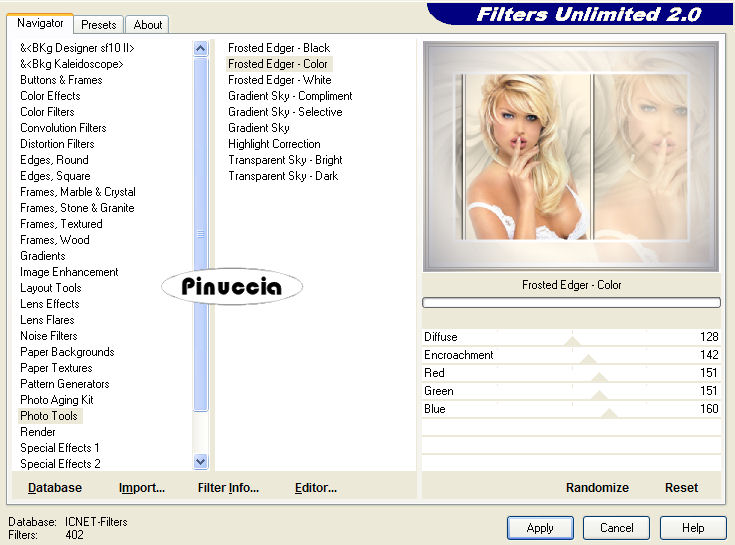Viewport: 735px width, 545px height.
Task: Select Frames, Marble & Crystal
Action: [78, 192]
